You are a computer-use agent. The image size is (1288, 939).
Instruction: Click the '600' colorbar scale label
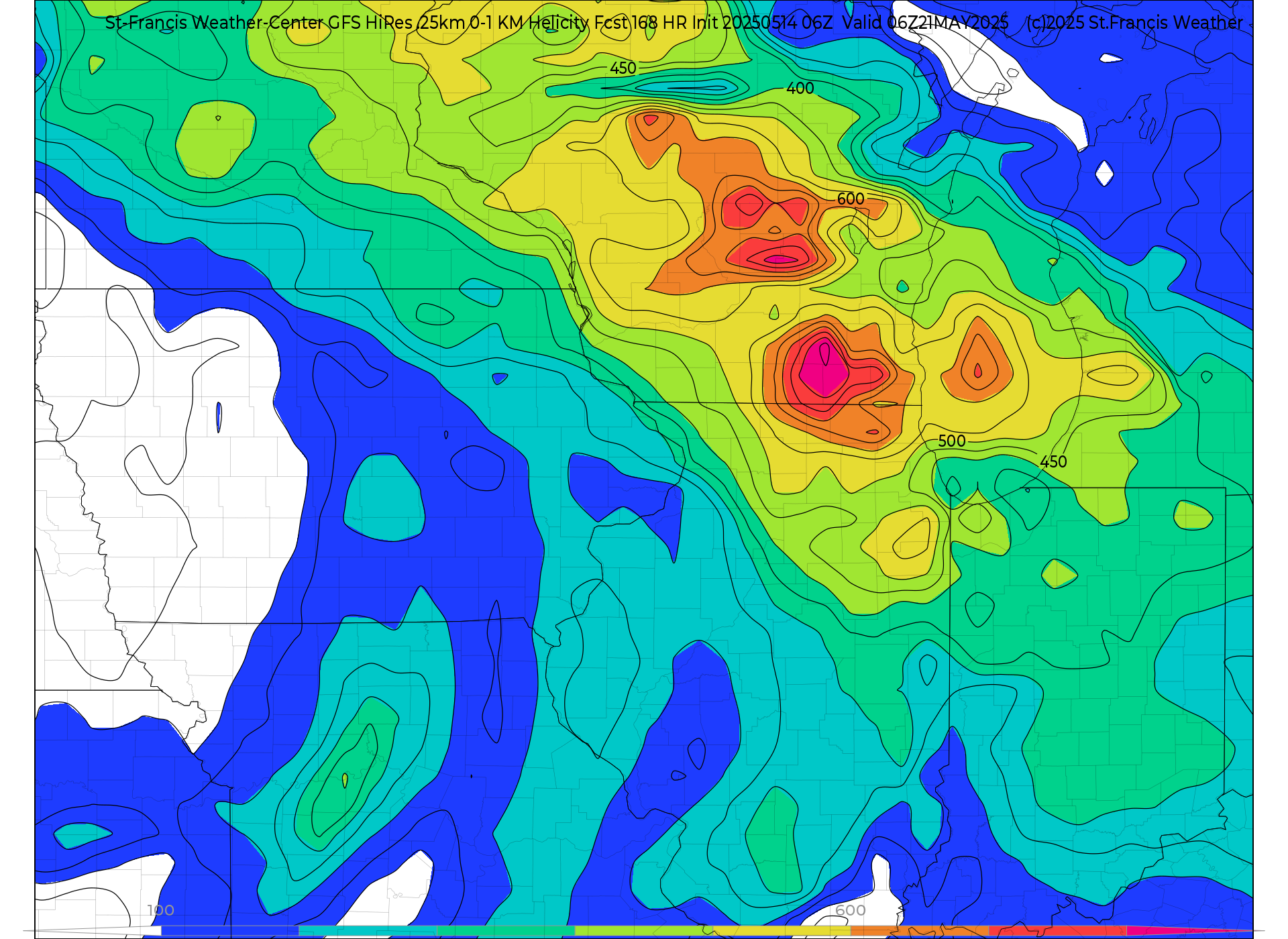[851, 910]
